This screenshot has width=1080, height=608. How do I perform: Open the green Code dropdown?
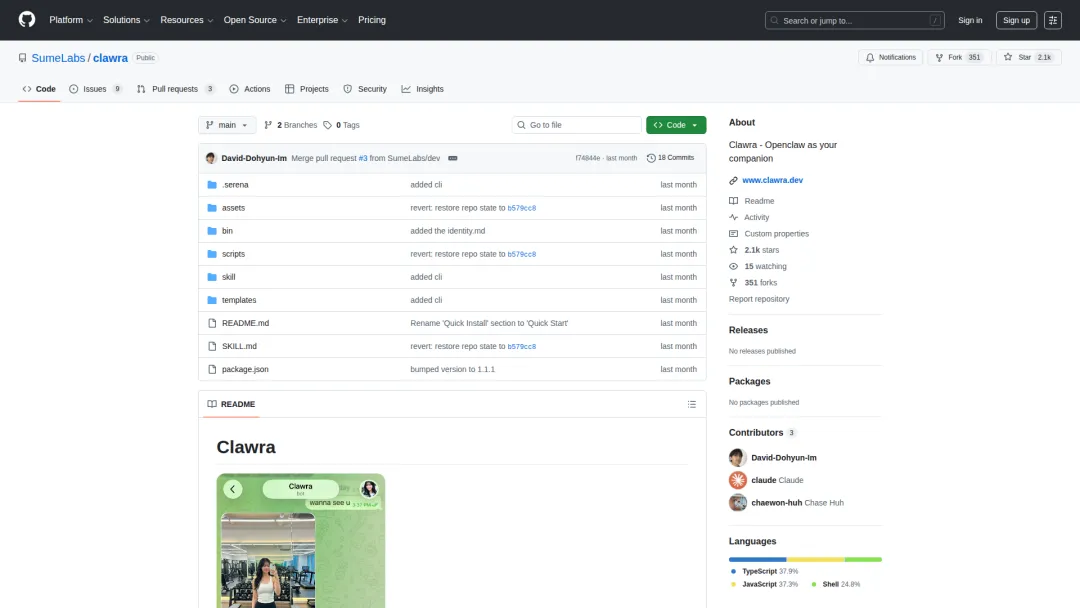pyautogui.click(x=676, y=125)
